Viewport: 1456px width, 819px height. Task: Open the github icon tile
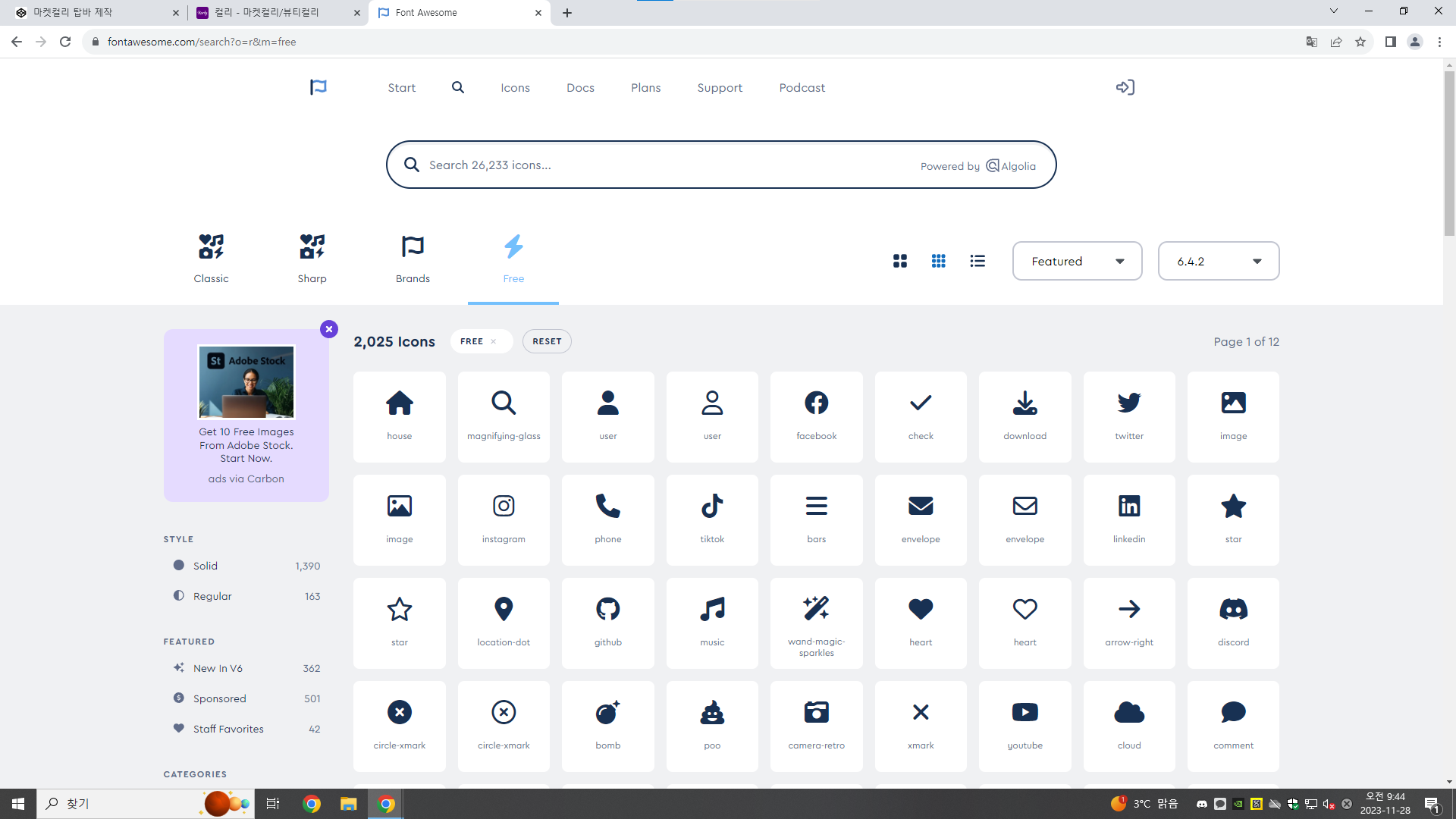click(x=607, y=622)
